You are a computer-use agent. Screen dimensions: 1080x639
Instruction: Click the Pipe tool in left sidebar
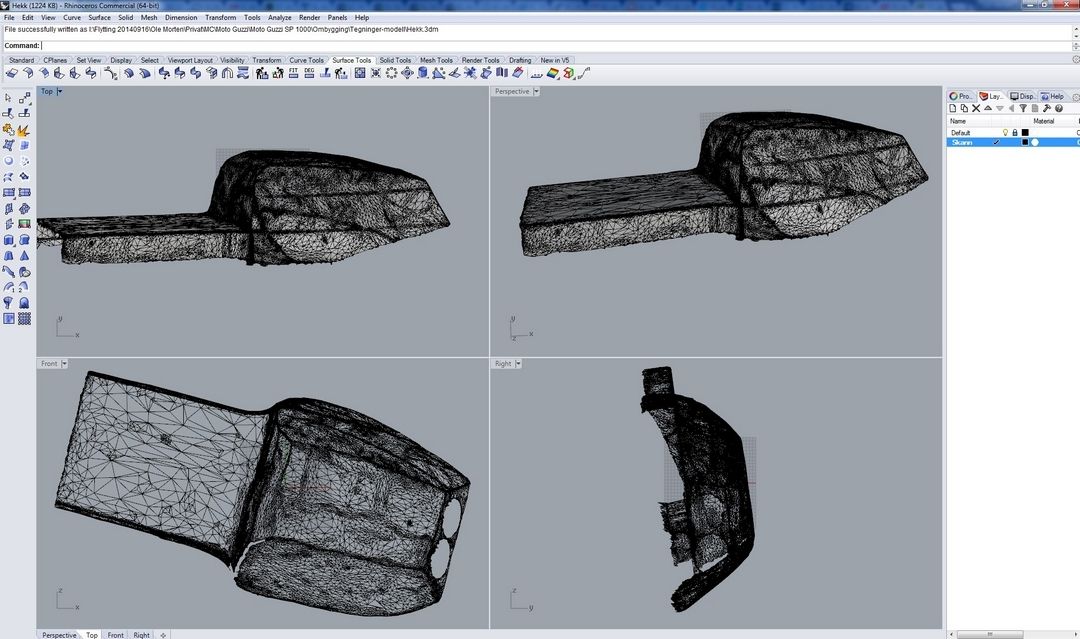(x=8, y=271)
